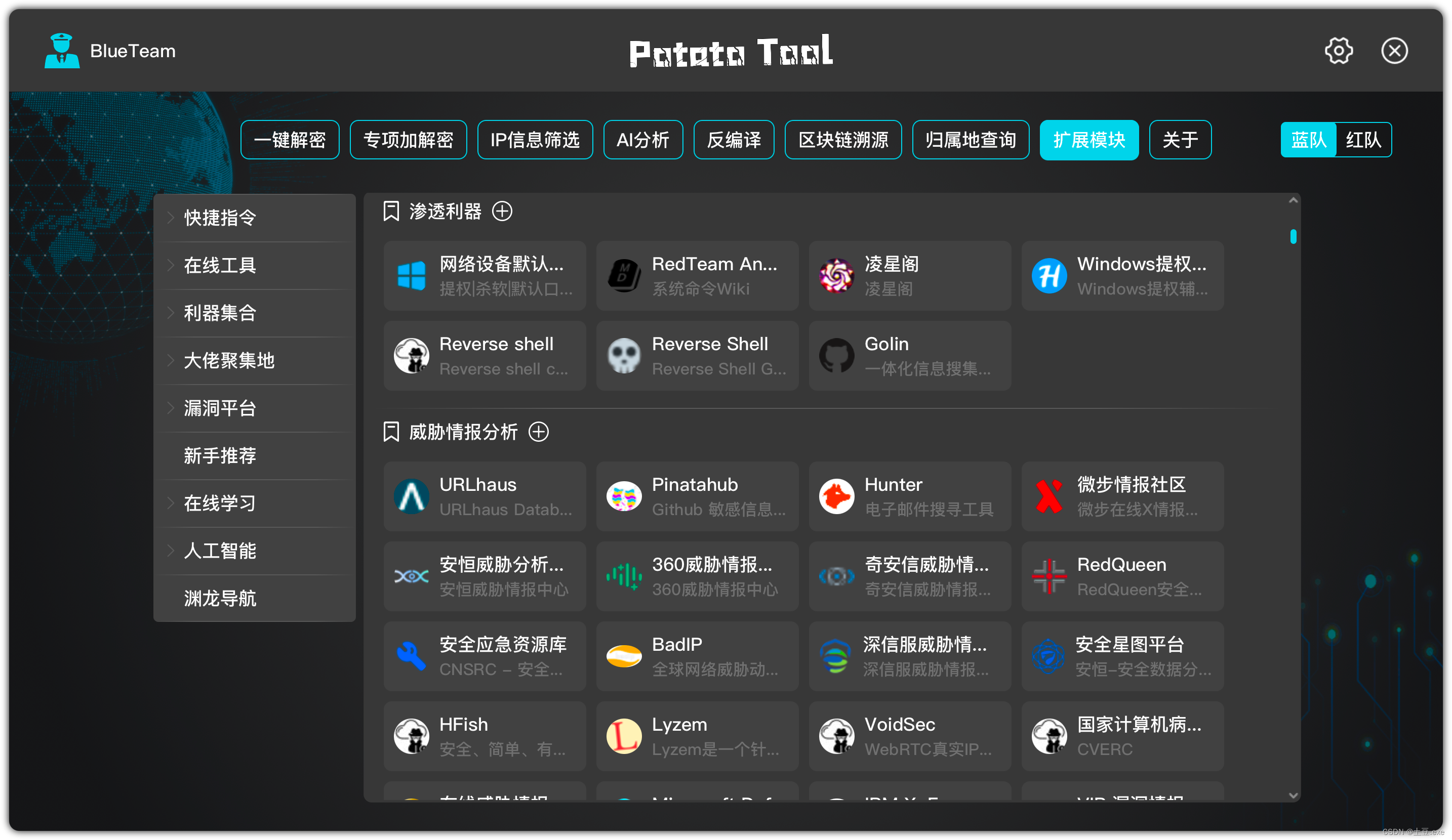Viewport: 1452px width, 840px height.
Task: Click the Golin GitHub icon
Action: tap(836, 356)
